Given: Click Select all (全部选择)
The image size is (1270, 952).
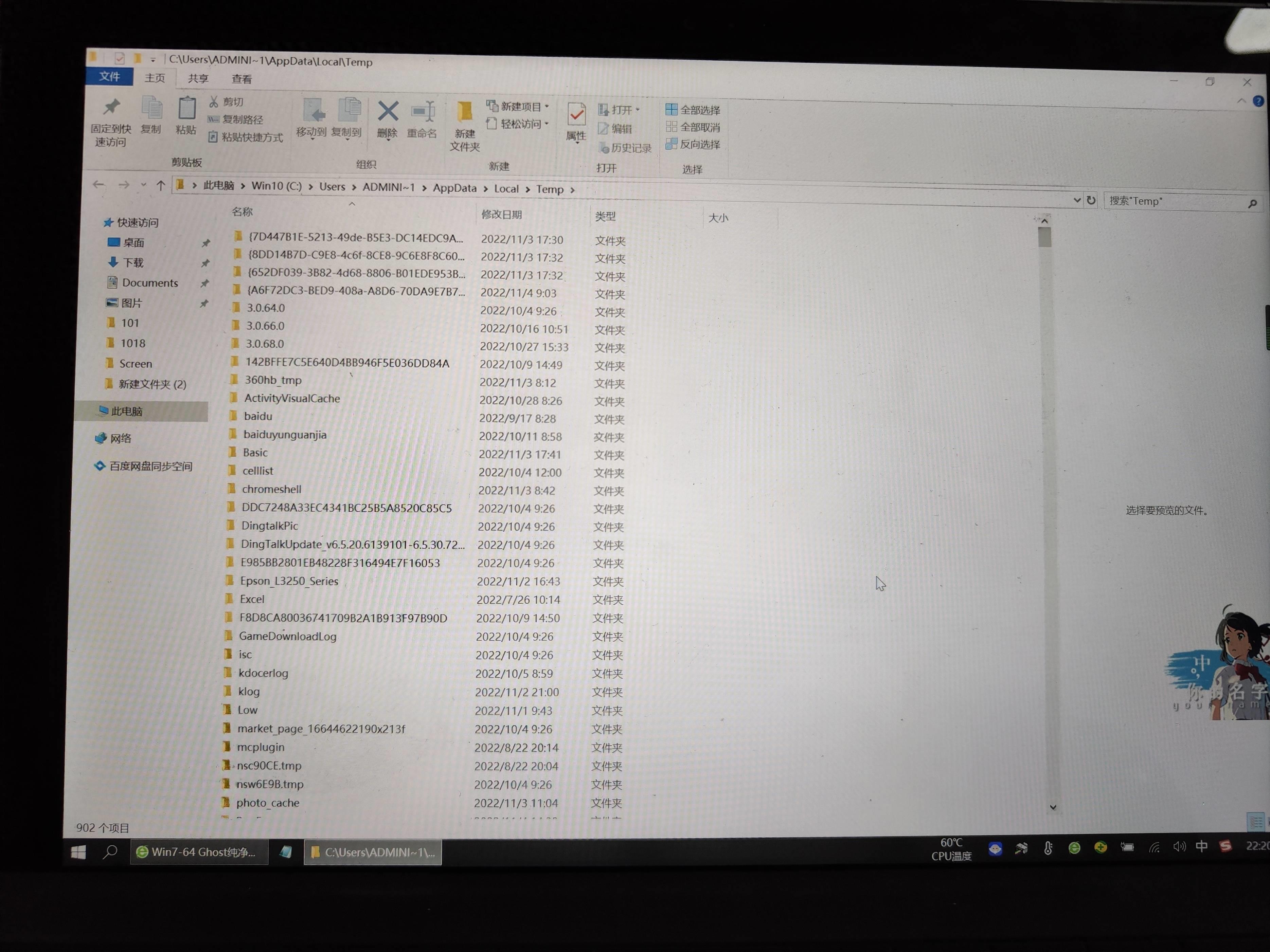Looking at the screenshot, I should (x=693, y=110).
